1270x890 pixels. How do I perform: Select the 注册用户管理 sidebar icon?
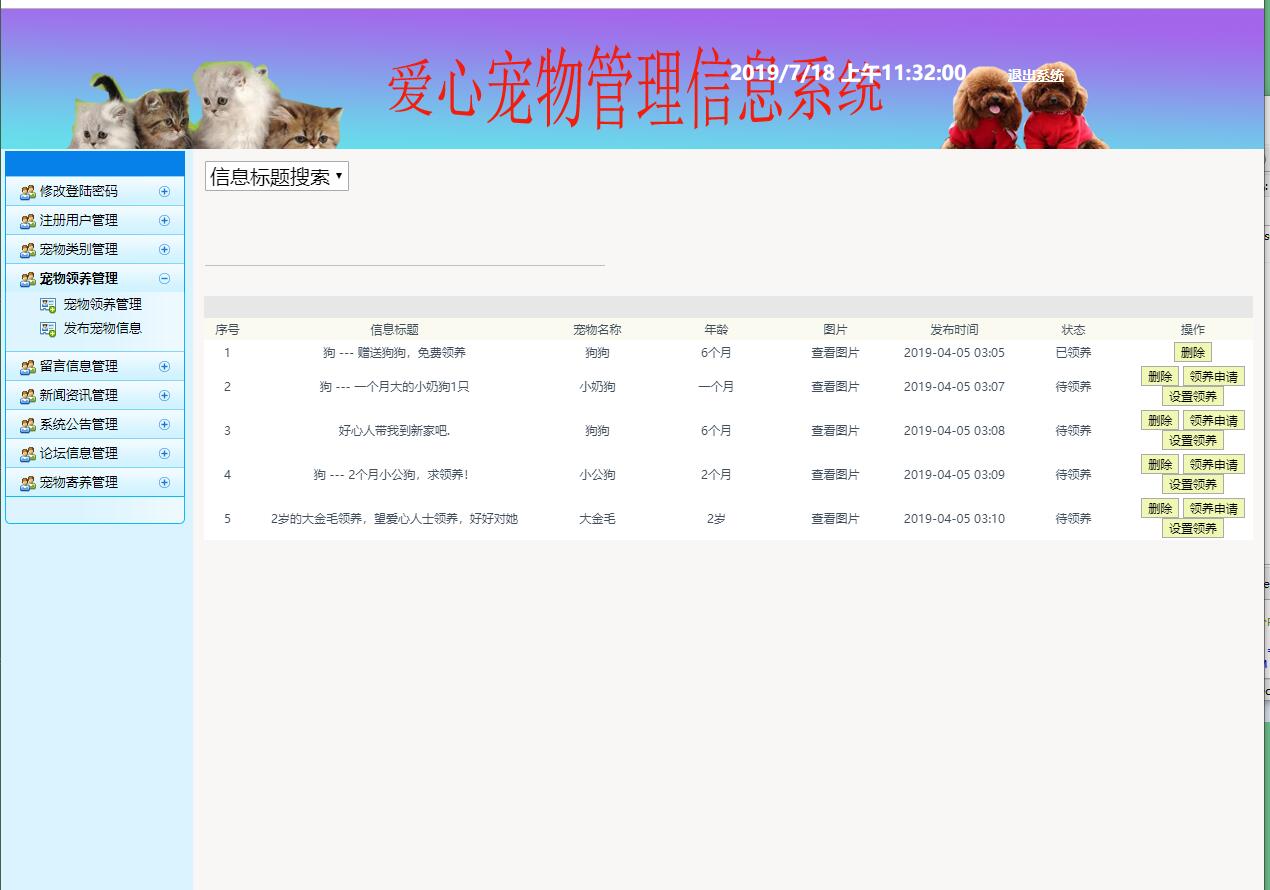(27, 221)
